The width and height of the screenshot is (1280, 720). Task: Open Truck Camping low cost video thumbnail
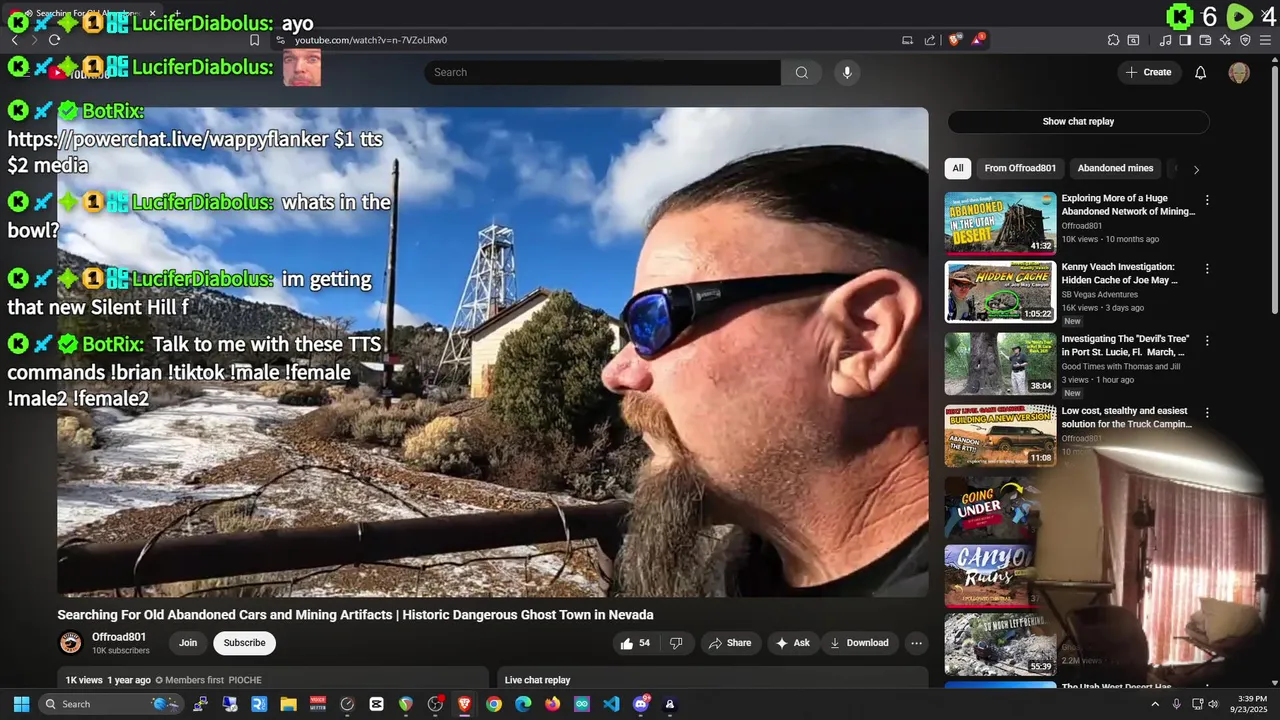tap(1000, 436)
